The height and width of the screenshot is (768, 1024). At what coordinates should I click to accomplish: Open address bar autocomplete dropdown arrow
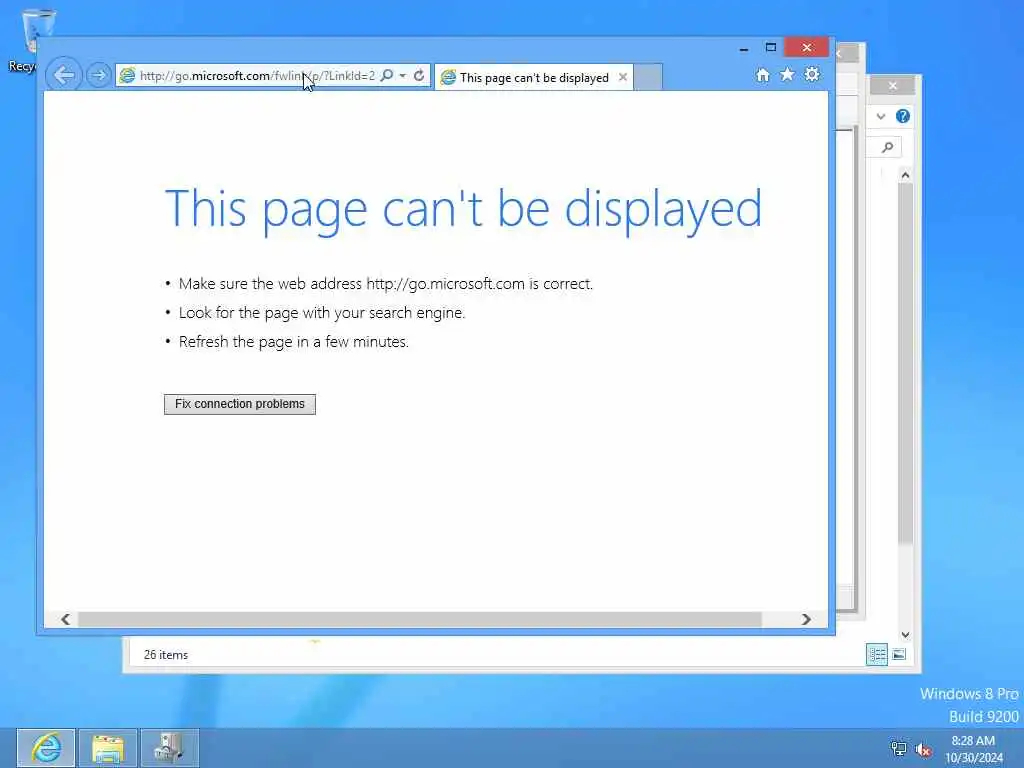(403, 76)
